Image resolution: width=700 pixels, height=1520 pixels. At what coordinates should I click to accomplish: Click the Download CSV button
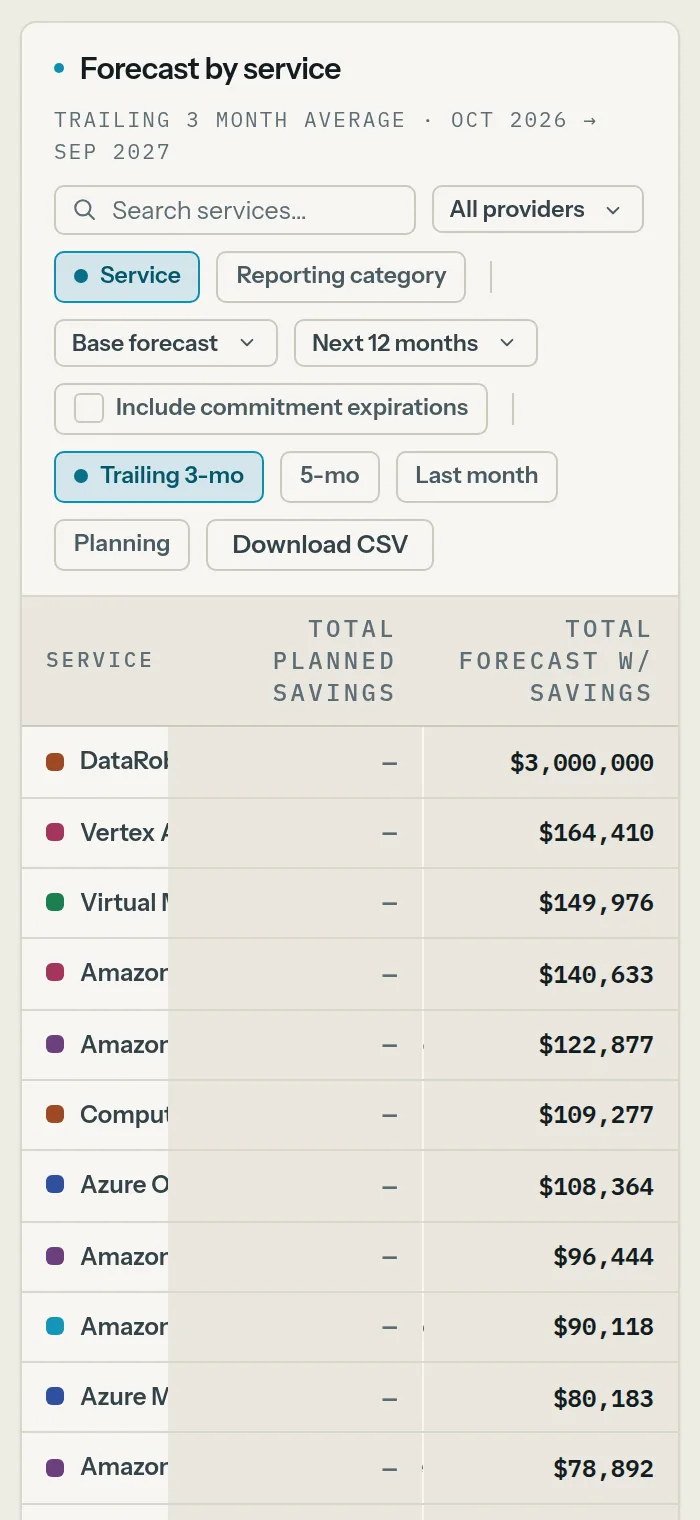320,545
